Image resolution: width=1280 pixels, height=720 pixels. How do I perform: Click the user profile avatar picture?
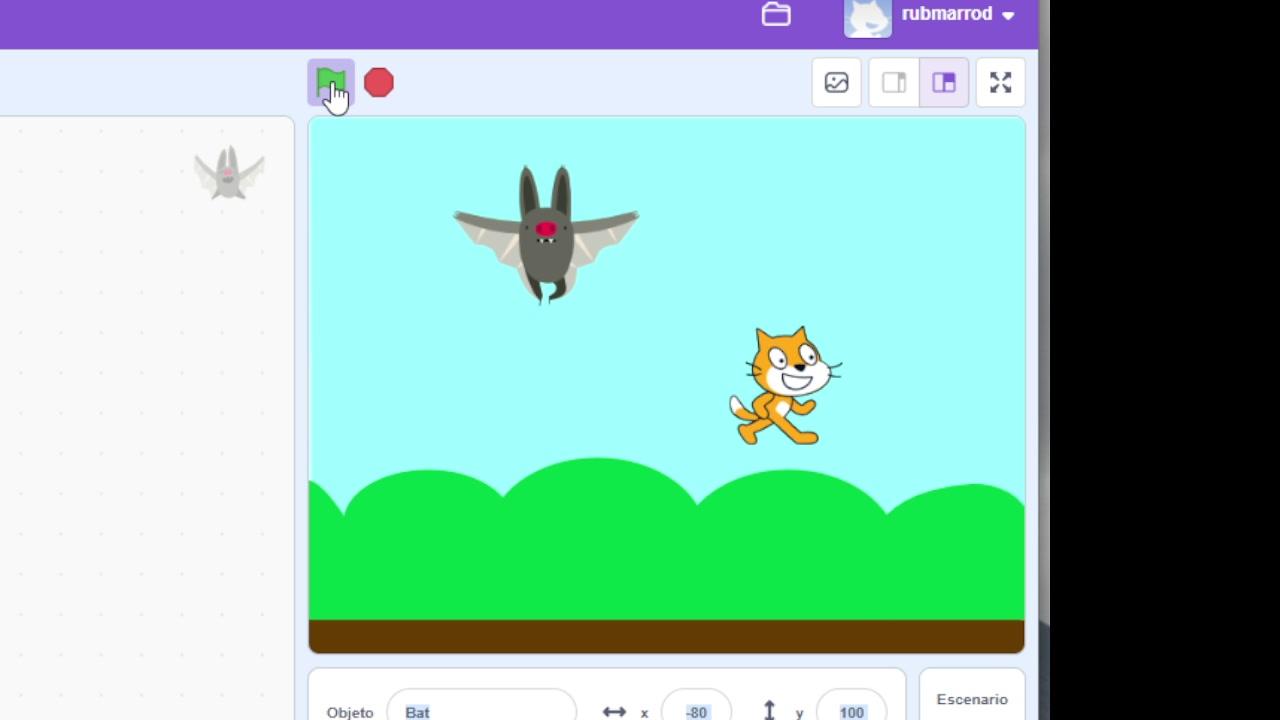(x=867, y=17)
